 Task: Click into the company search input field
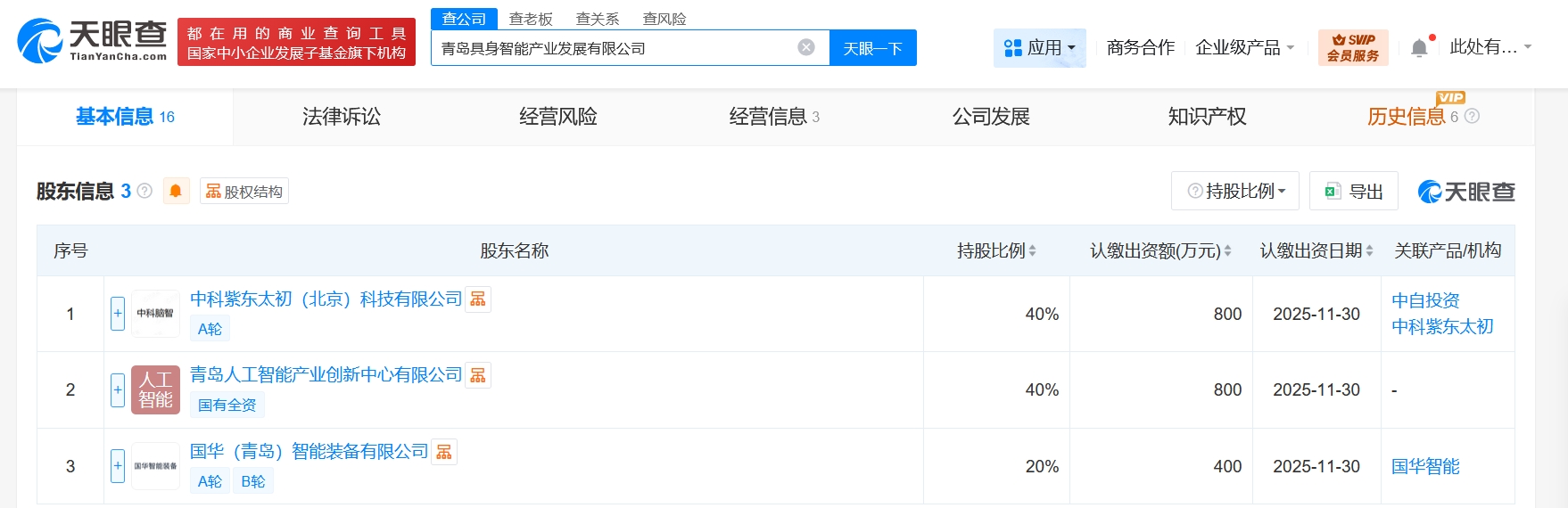pyautogui.click(x=615, y=48)
